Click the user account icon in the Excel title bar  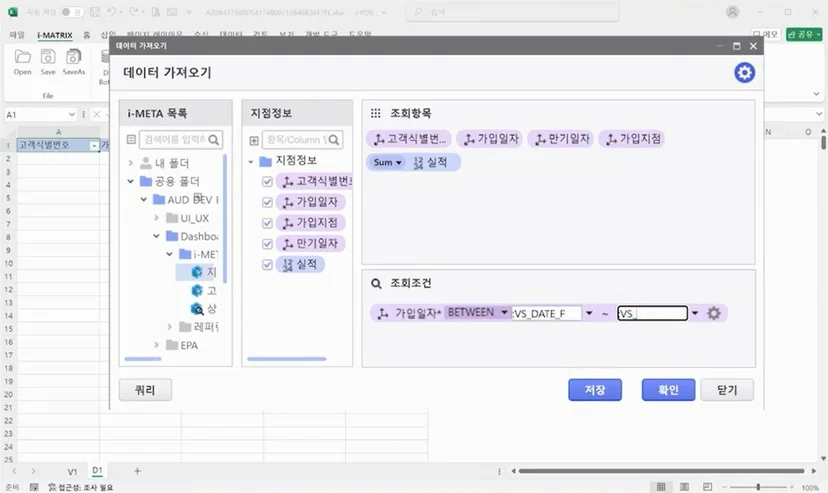point(732,12)
